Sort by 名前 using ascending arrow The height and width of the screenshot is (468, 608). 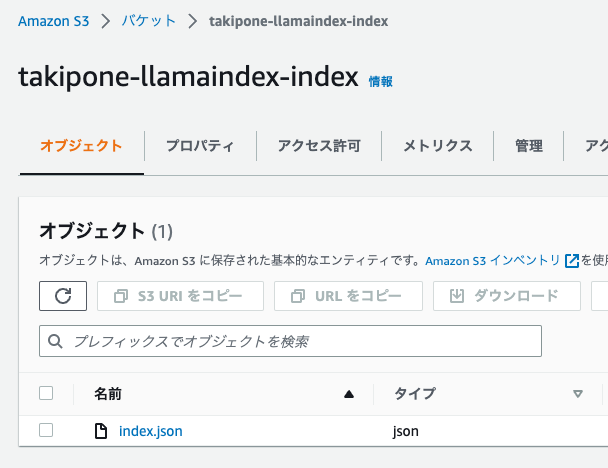tap(349, 394)
